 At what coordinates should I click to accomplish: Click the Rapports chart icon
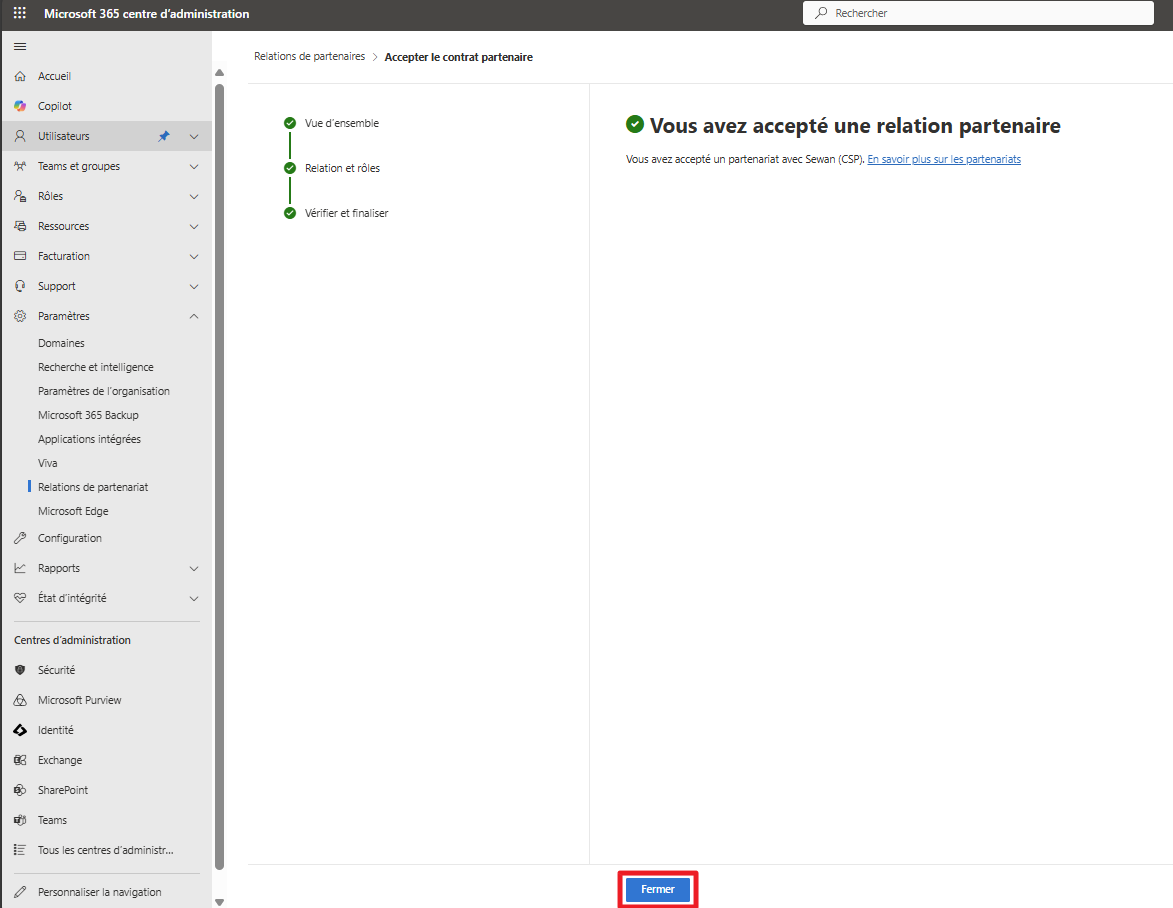[20, 568]
